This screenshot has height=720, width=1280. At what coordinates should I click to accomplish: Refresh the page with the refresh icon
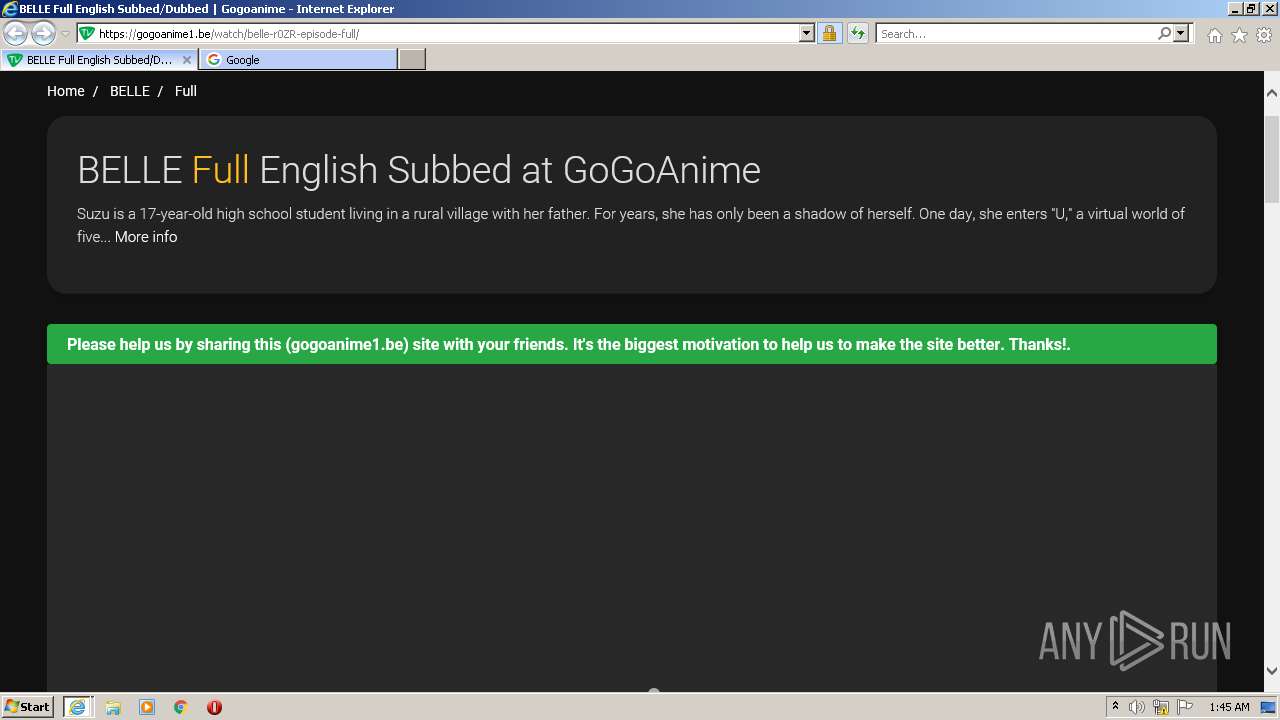pos(857,34)
